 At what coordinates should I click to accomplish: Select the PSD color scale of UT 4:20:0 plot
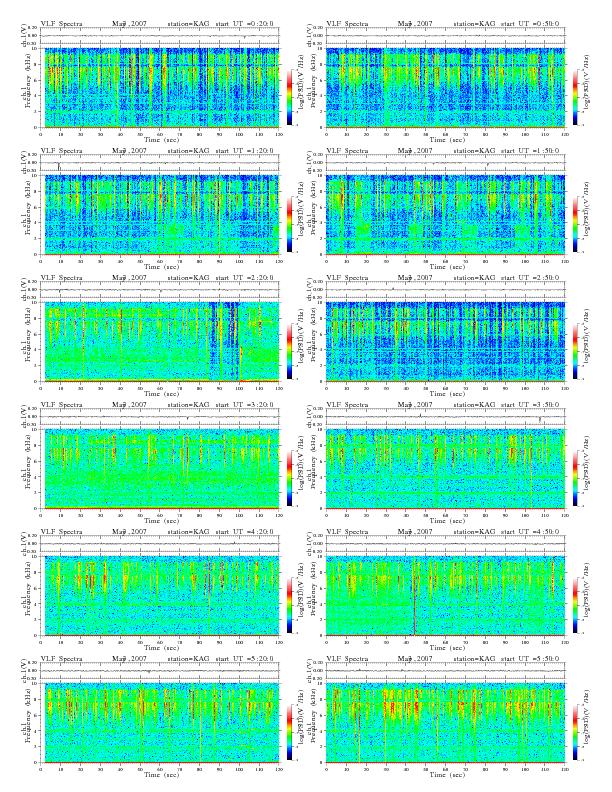coord(289,605)
